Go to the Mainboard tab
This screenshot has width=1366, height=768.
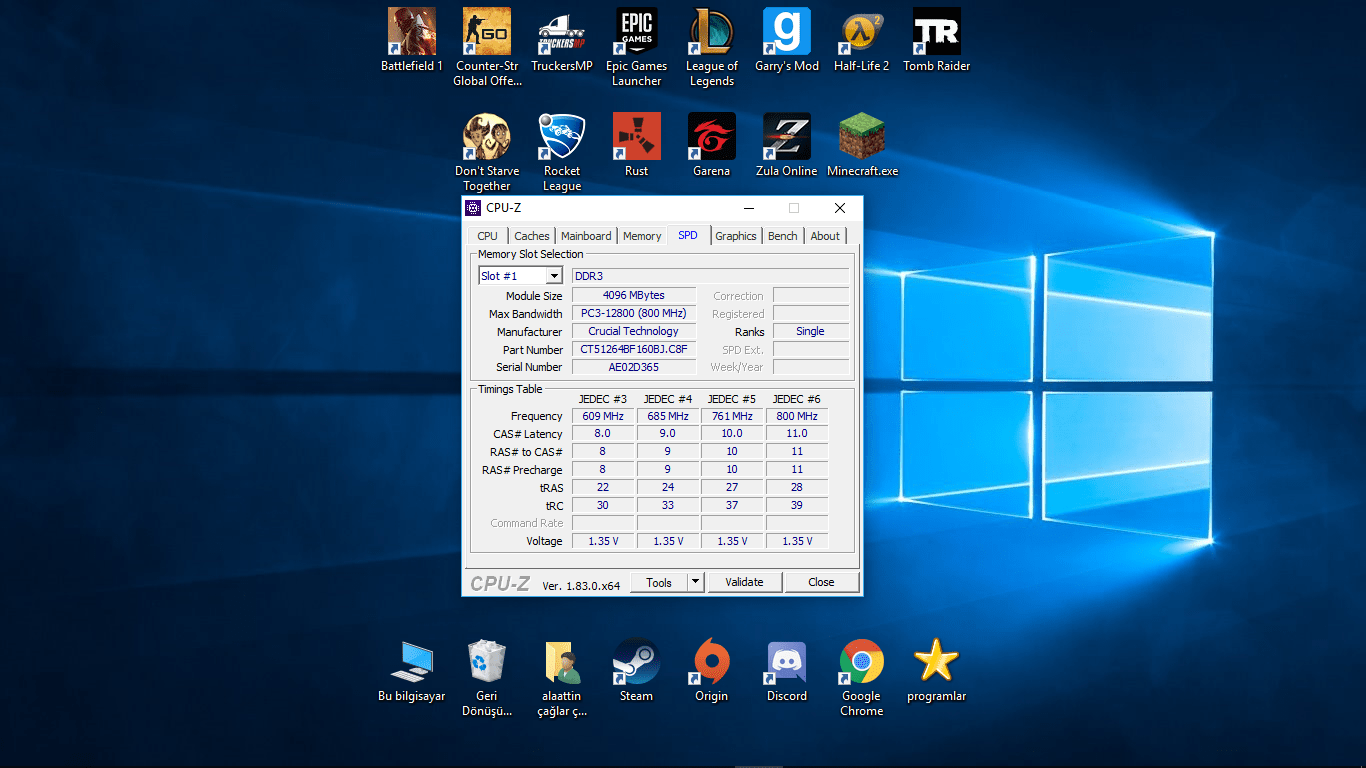[x=586, y=236]
